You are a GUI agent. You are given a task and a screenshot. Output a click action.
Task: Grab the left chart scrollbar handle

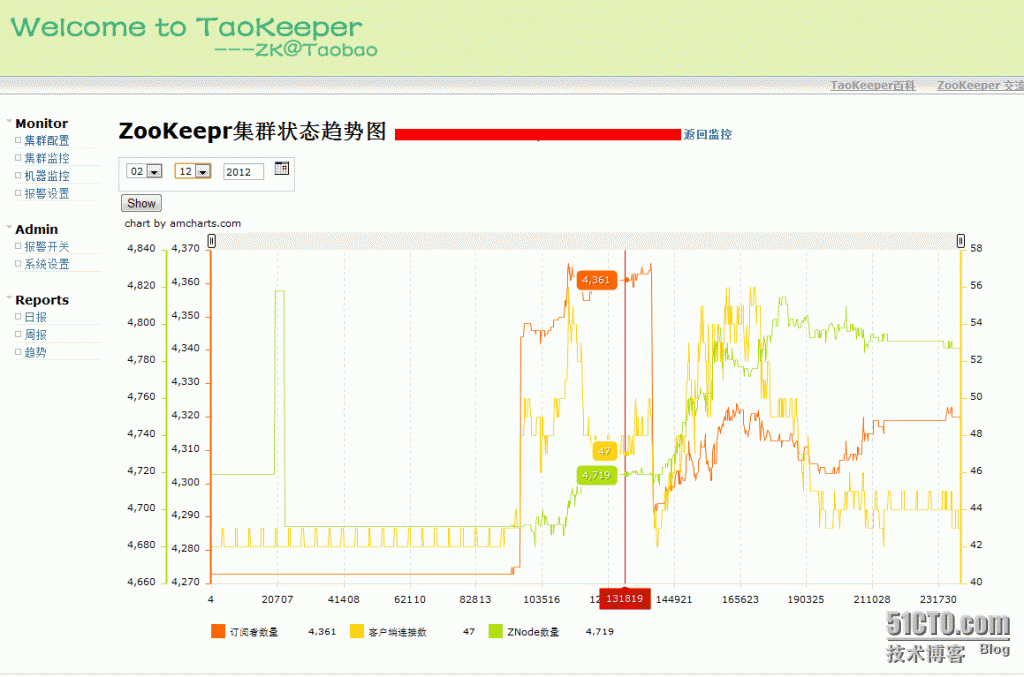(212, 241)
